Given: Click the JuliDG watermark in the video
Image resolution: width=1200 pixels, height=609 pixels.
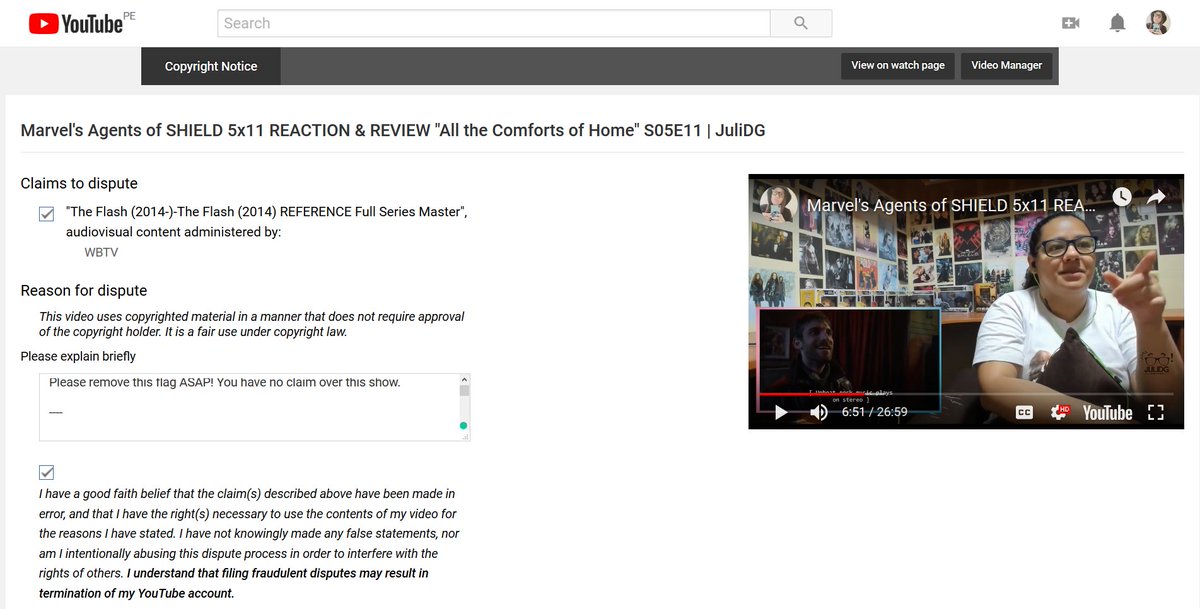Looking at the screenshot, I should coord(1156,363).
